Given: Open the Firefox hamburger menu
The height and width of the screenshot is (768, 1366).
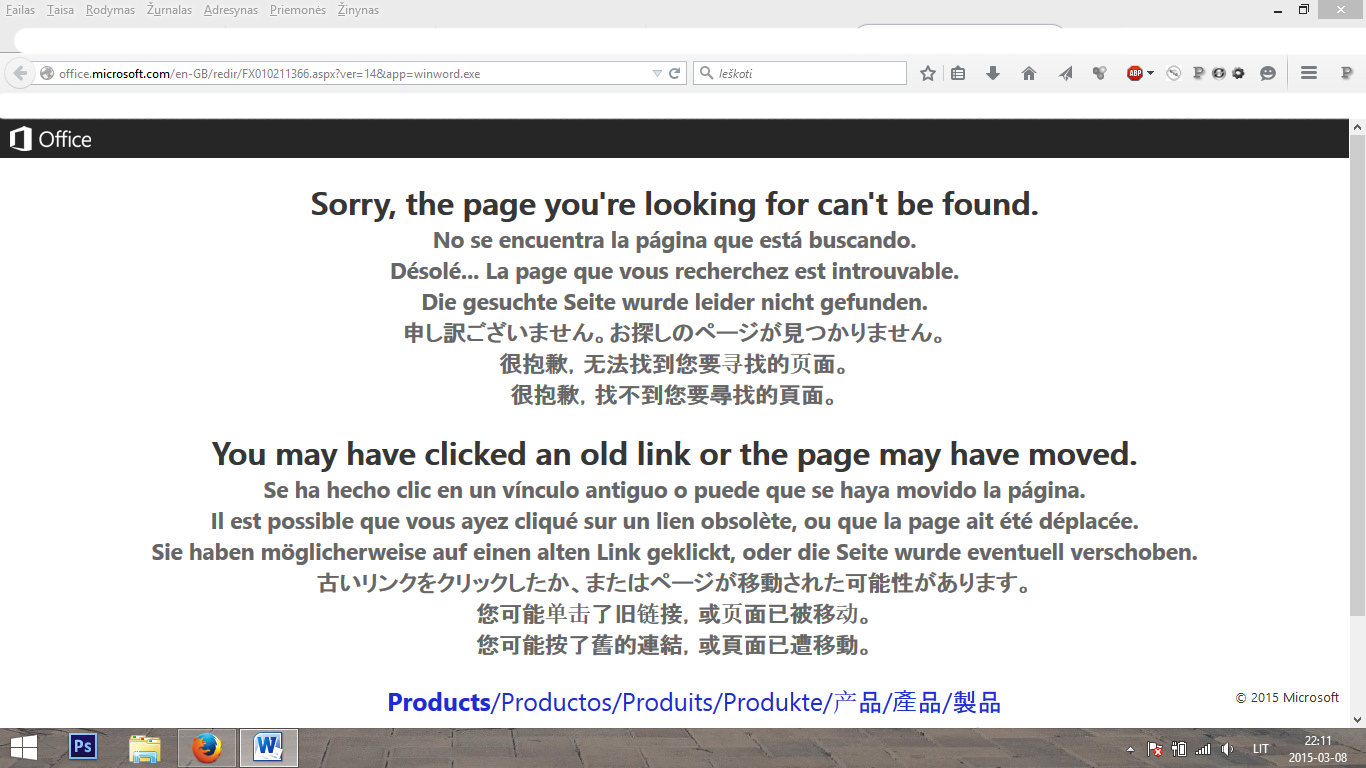Looking at the screenshot, I should coord(1308,73).
